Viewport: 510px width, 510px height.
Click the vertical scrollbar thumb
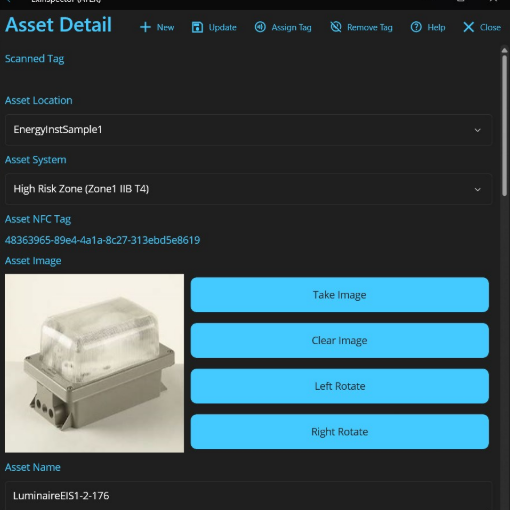click(504, 125)
